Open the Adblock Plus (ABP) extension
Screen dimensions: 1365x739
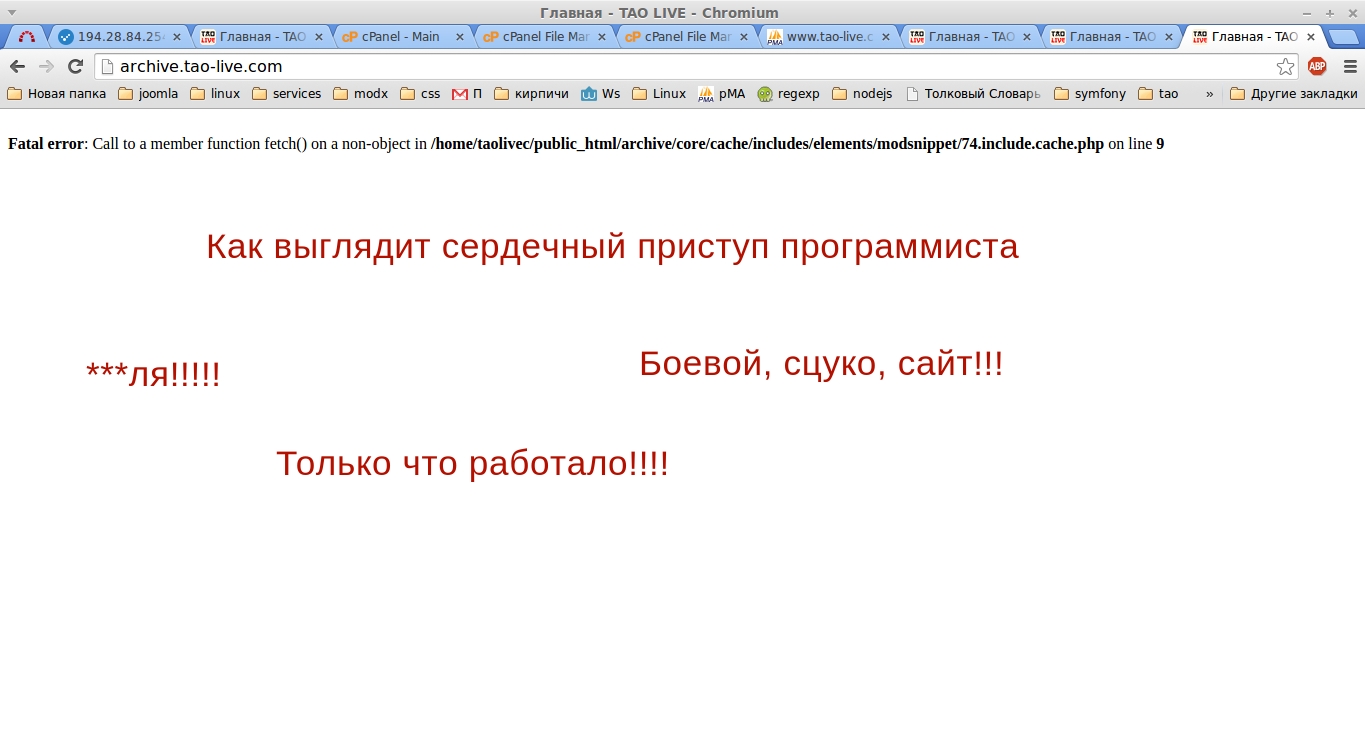[x=1317, y=66]
